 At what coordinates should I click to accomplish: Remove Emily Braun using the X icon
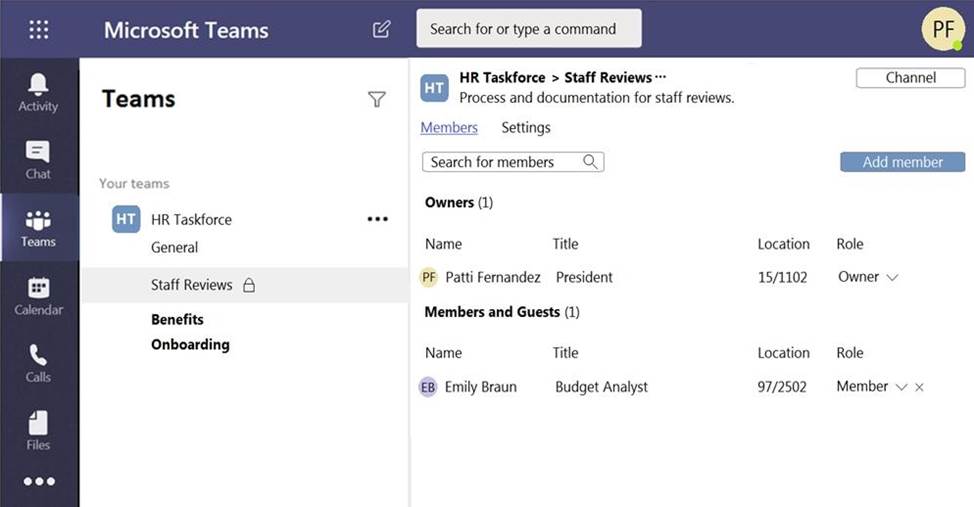tap(919, 387)
